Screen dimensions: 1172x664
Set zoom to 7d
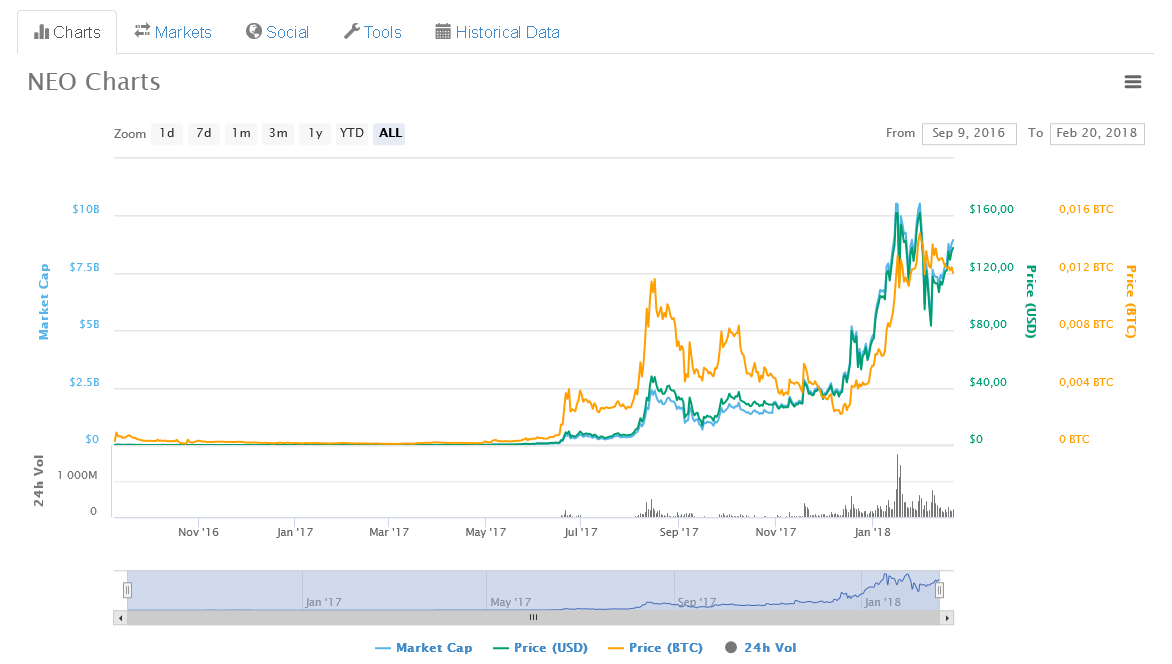pos(203,133)
